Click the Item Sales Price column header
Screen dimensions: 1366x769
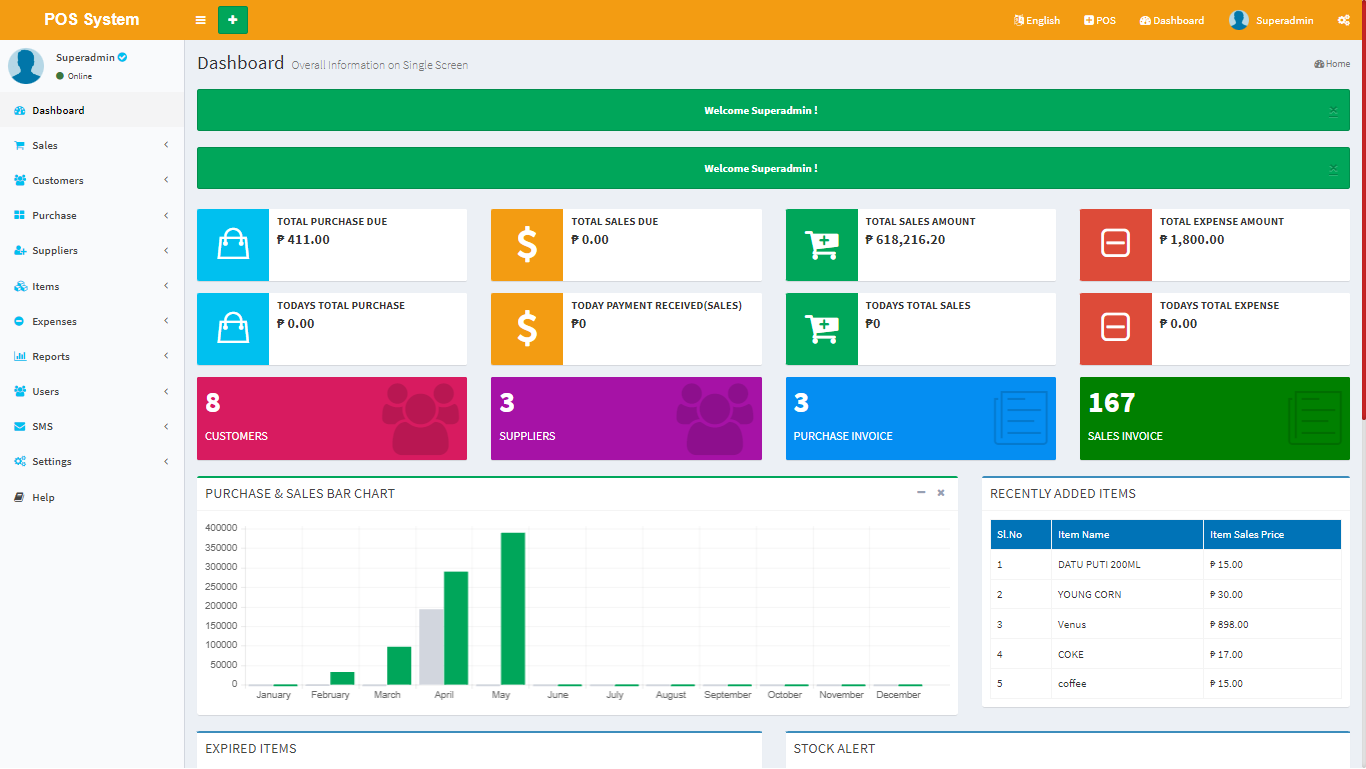pos(1272,535)
